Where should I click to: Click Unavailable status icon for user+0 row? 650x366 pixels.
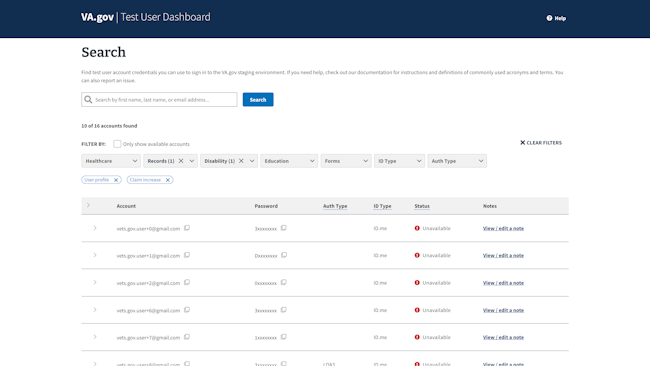click(417, 228)
